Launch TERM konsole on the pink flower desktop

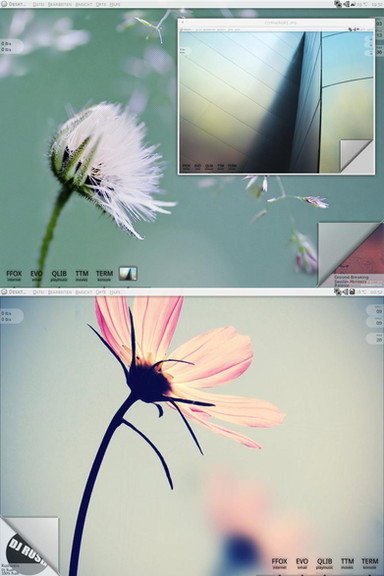(370, 564)
